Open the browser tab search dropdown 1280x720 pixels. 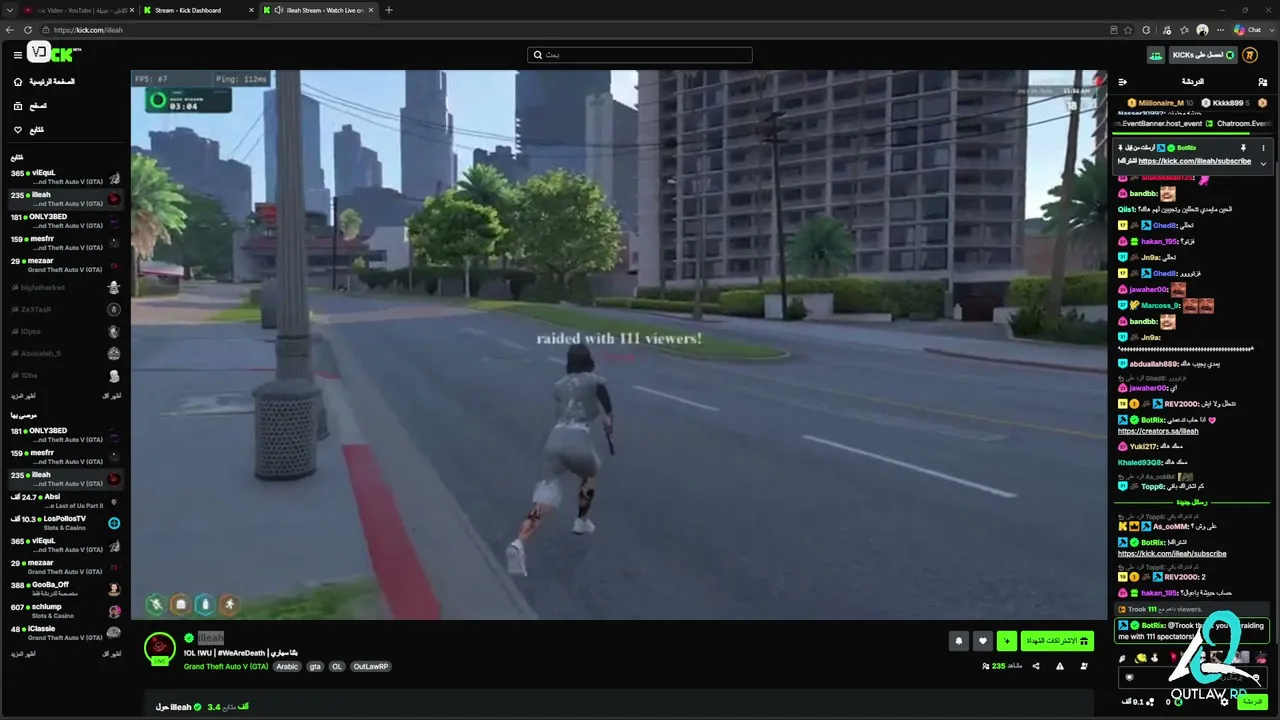pyautogui.click(x=8, y=10)
